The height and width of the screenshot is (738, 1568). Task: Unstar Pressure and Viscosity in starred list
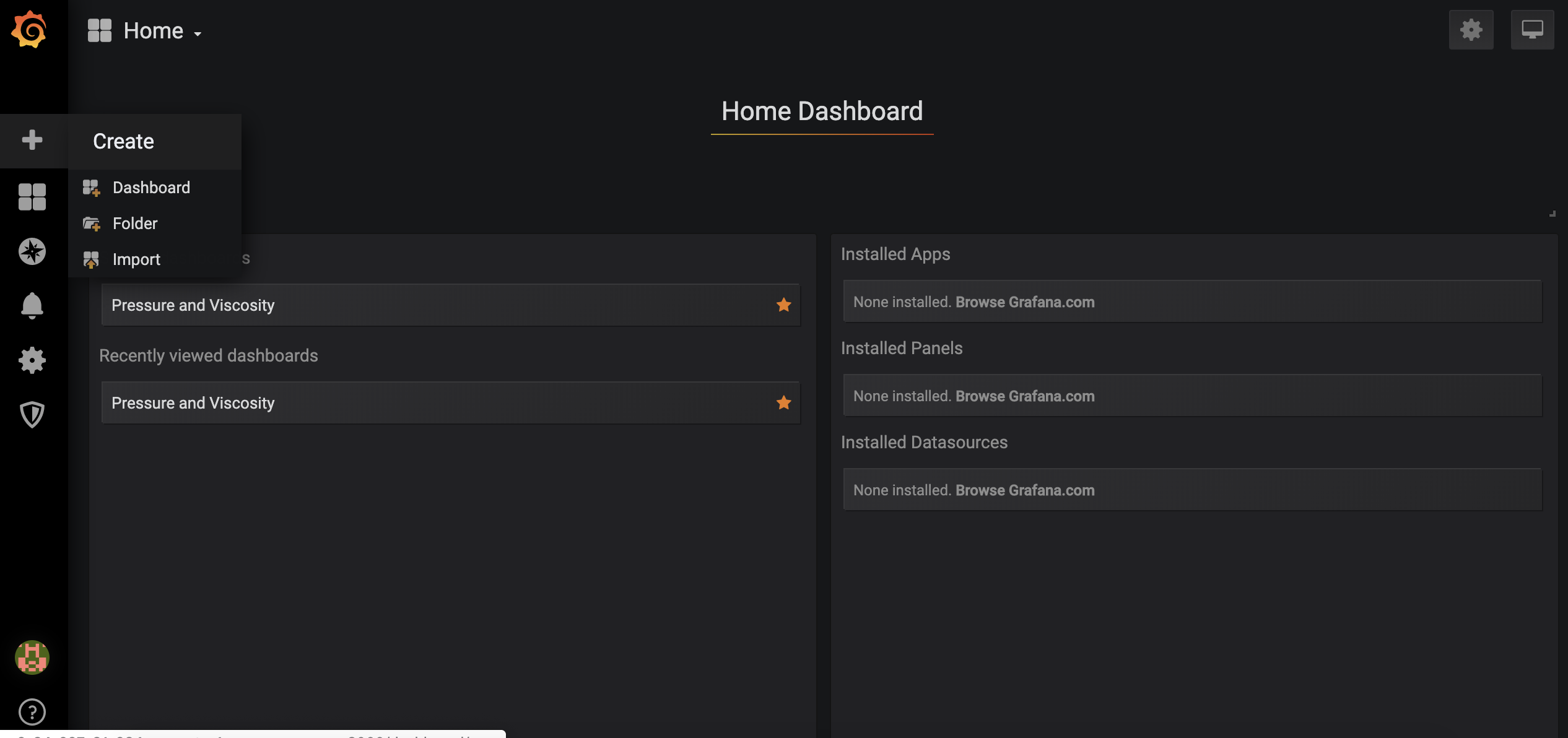click(783, 305)
